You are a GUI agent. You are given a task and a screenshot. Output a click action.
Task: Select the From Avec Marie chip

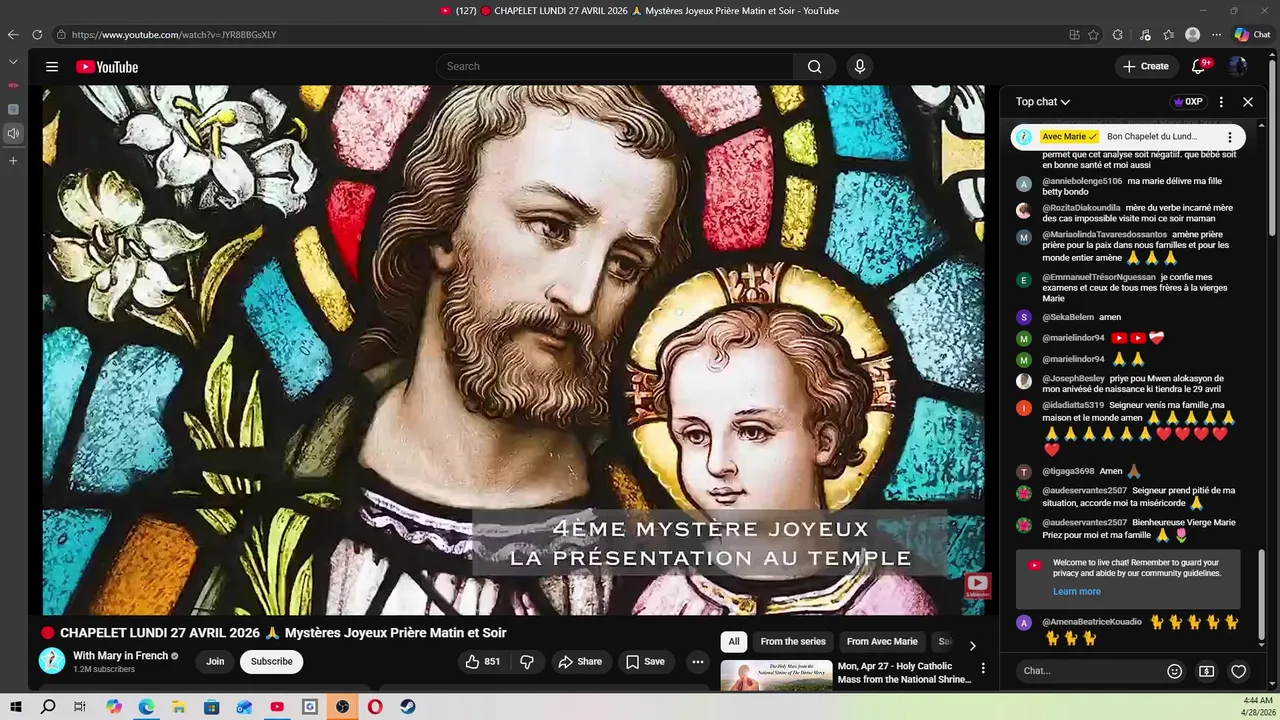(x=882, y=642)
